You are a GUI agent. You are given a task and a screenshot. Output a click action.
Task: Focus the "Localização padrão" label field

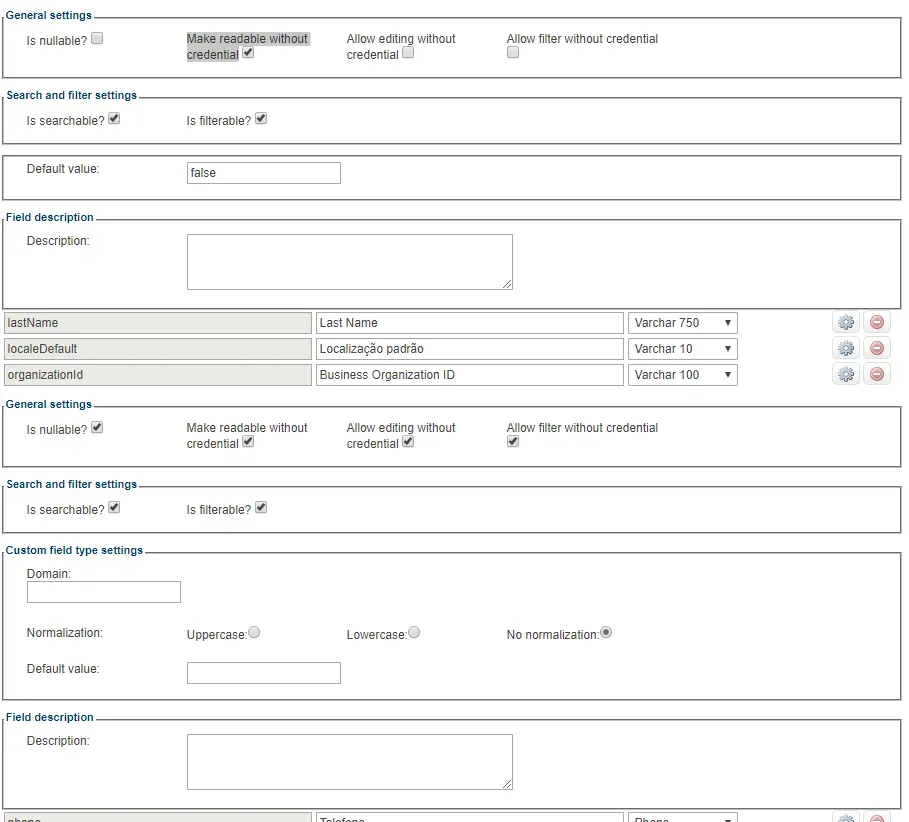469,349
